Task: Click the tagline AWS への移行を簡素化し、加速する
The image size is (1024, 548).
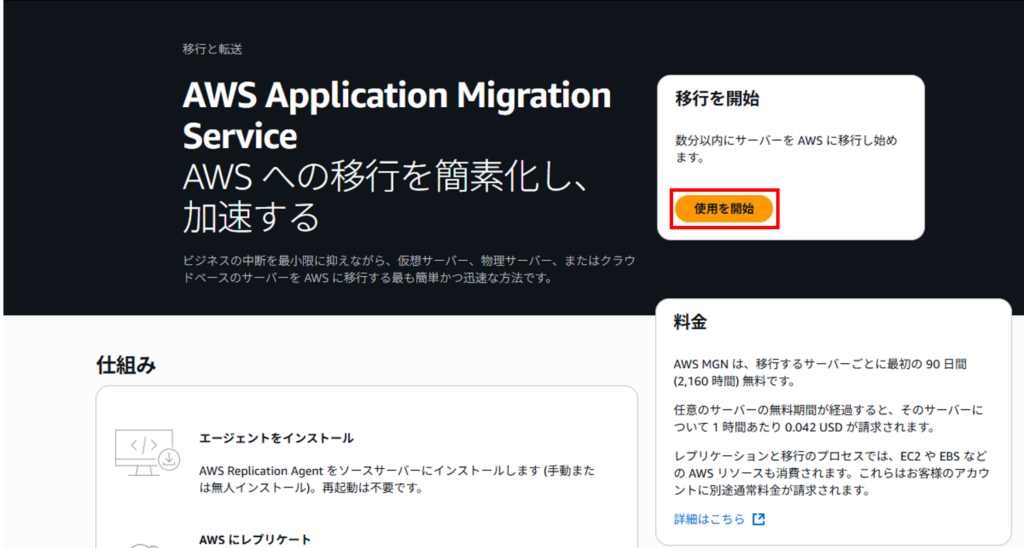Action: [387, 197]
